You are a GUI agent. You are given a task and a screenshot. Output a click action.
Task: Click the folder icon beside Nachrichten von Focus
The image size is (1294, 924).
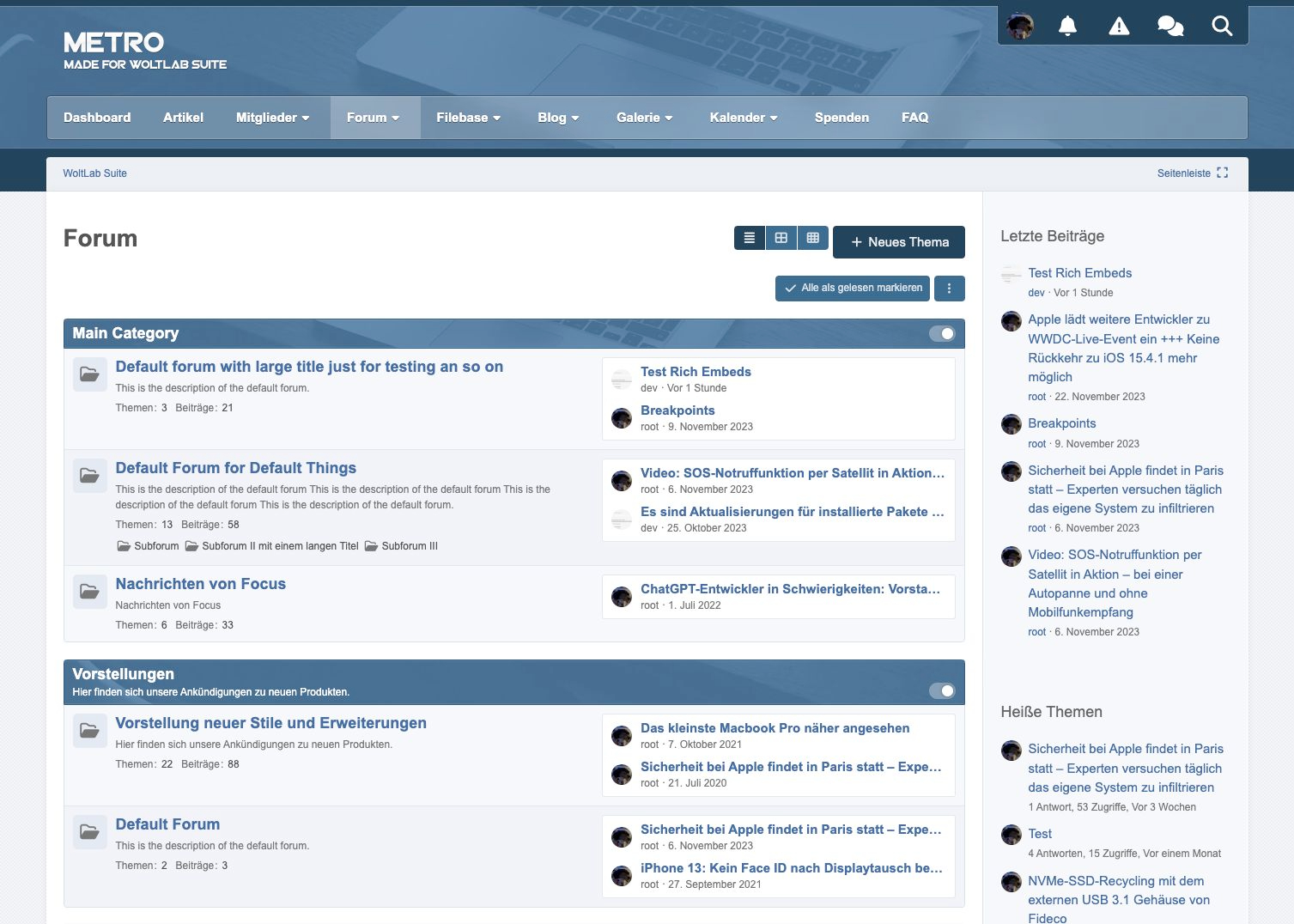point(89,592)
